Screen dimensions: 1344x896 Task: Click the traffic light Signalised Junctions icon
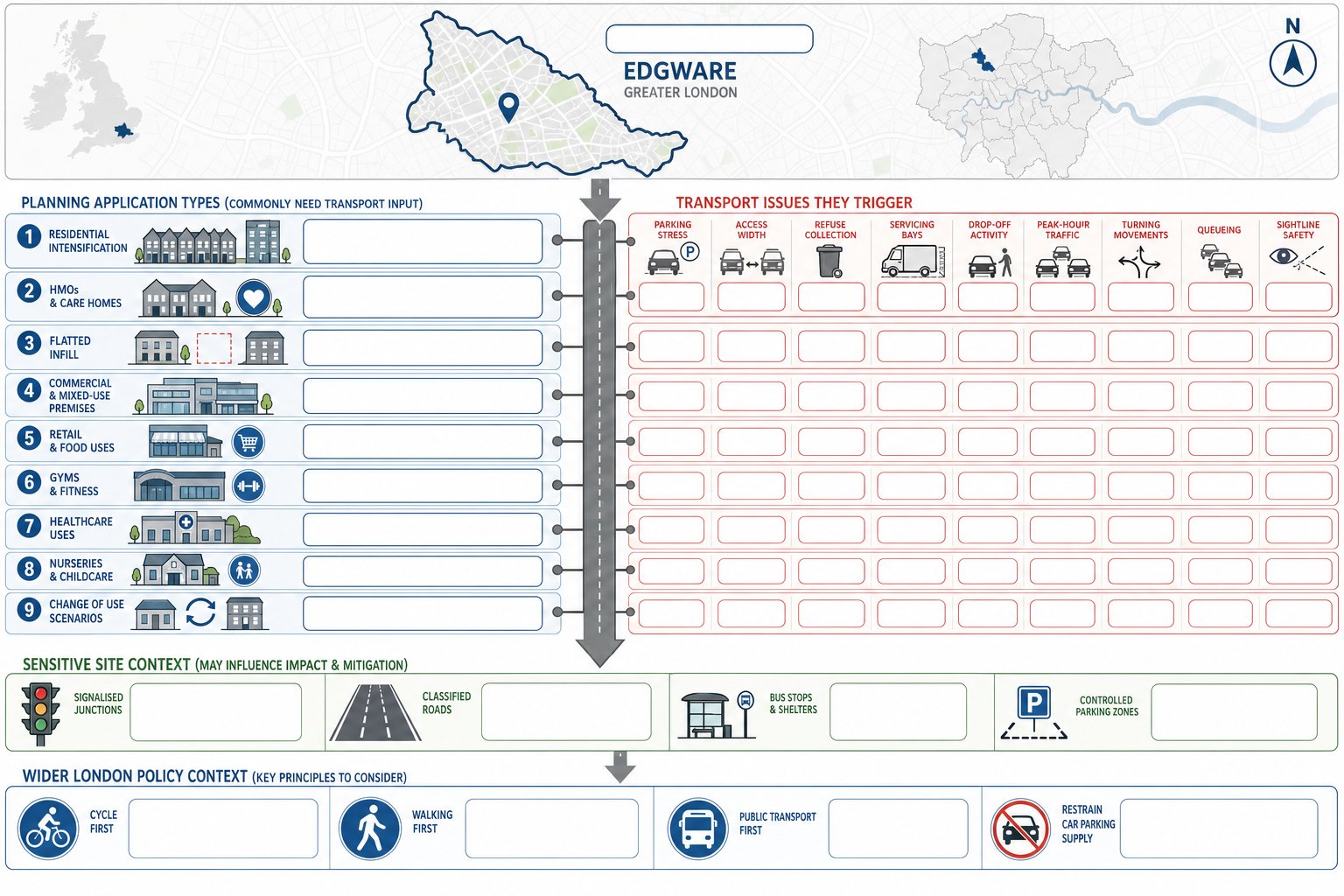[39, 713]
